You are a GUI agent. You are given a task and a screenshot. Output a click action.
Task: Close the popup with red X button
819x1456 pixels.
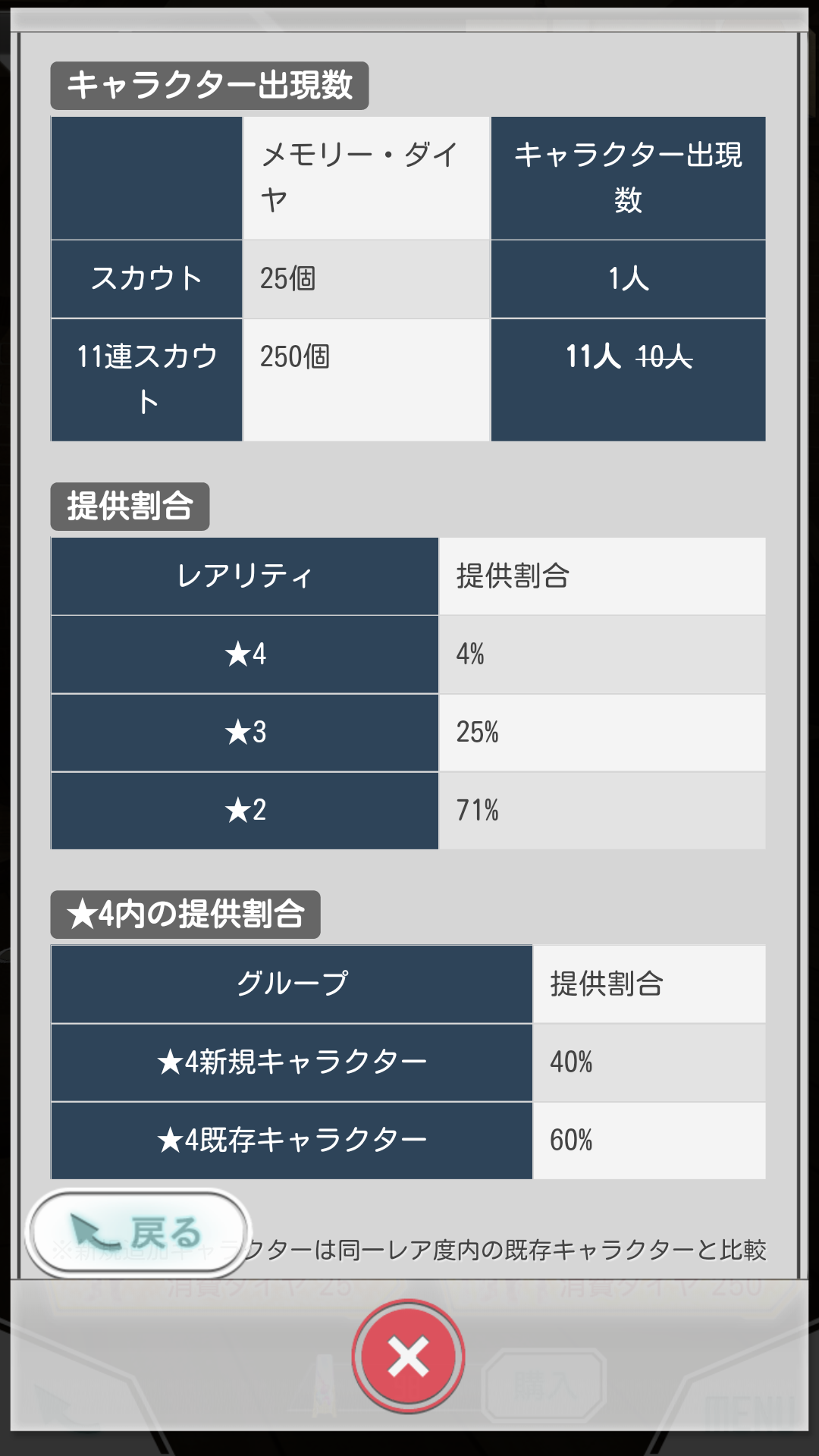tap(408, 1357)
